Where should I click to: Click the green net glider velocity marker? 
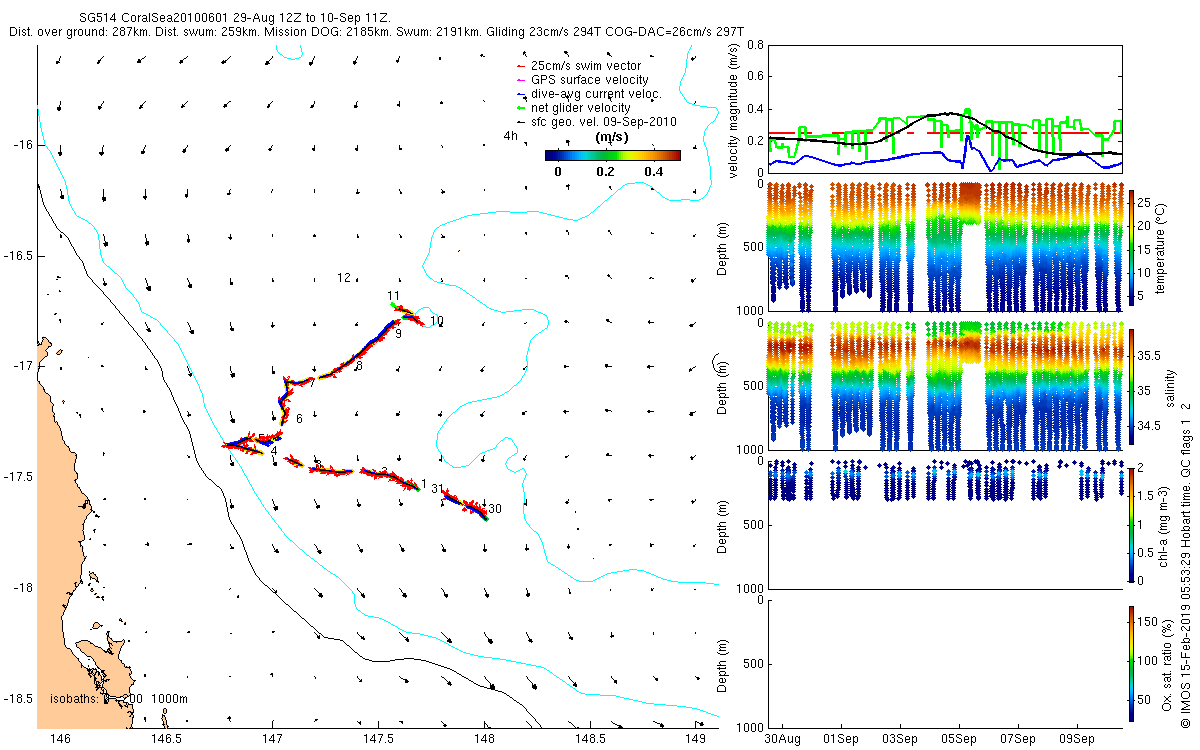tap(520, 108)
